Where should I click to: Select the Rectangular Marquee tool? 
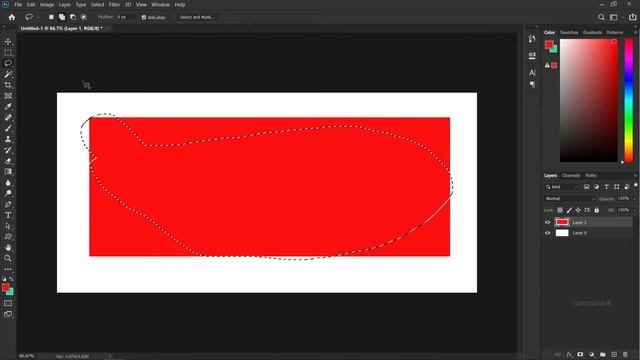coord(8,53)
